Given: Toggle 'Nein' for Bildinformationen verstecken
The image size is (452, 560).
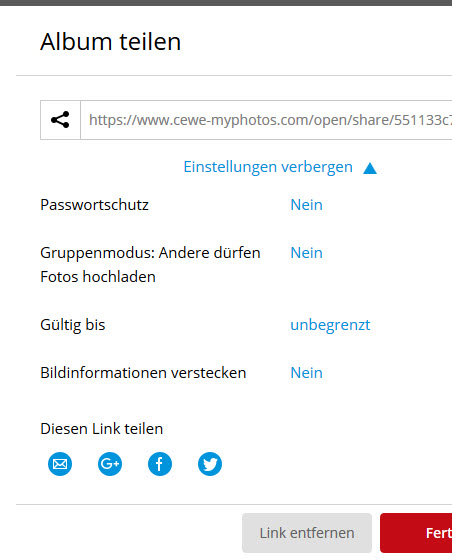Looking at the screenshot, I should 306,373.
